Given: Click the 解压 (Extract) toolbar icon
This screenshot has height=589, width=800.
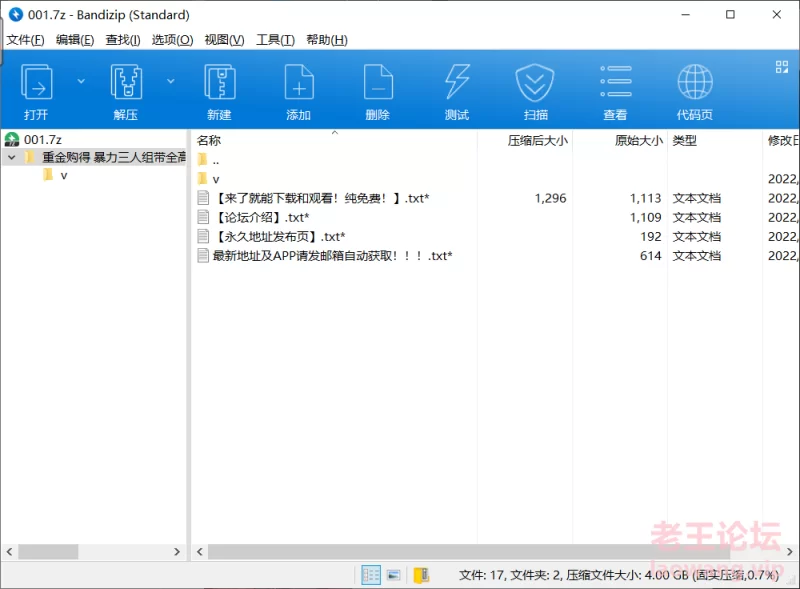Looking at the screenshot, I should click(x=126, y=90).
